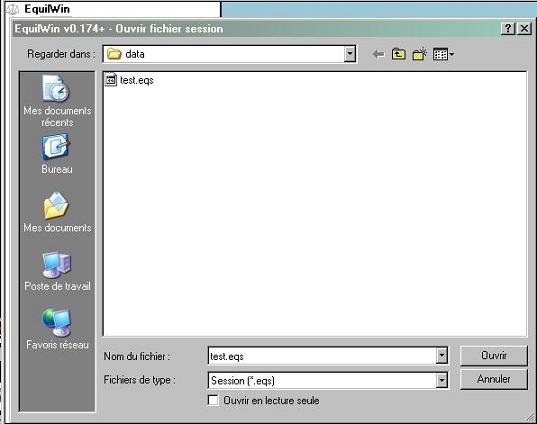Expand the Fichiers de type dropdown
537x424 pixels.
tap(441, 380)
